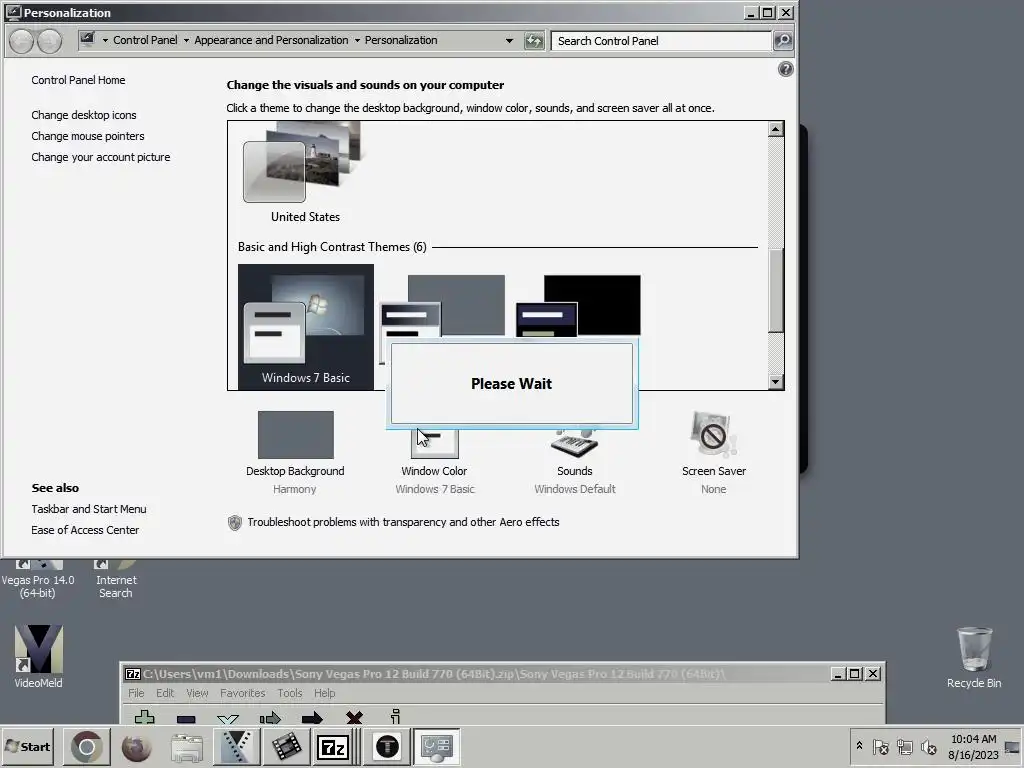Open the film reel taskbar icon

286,747
